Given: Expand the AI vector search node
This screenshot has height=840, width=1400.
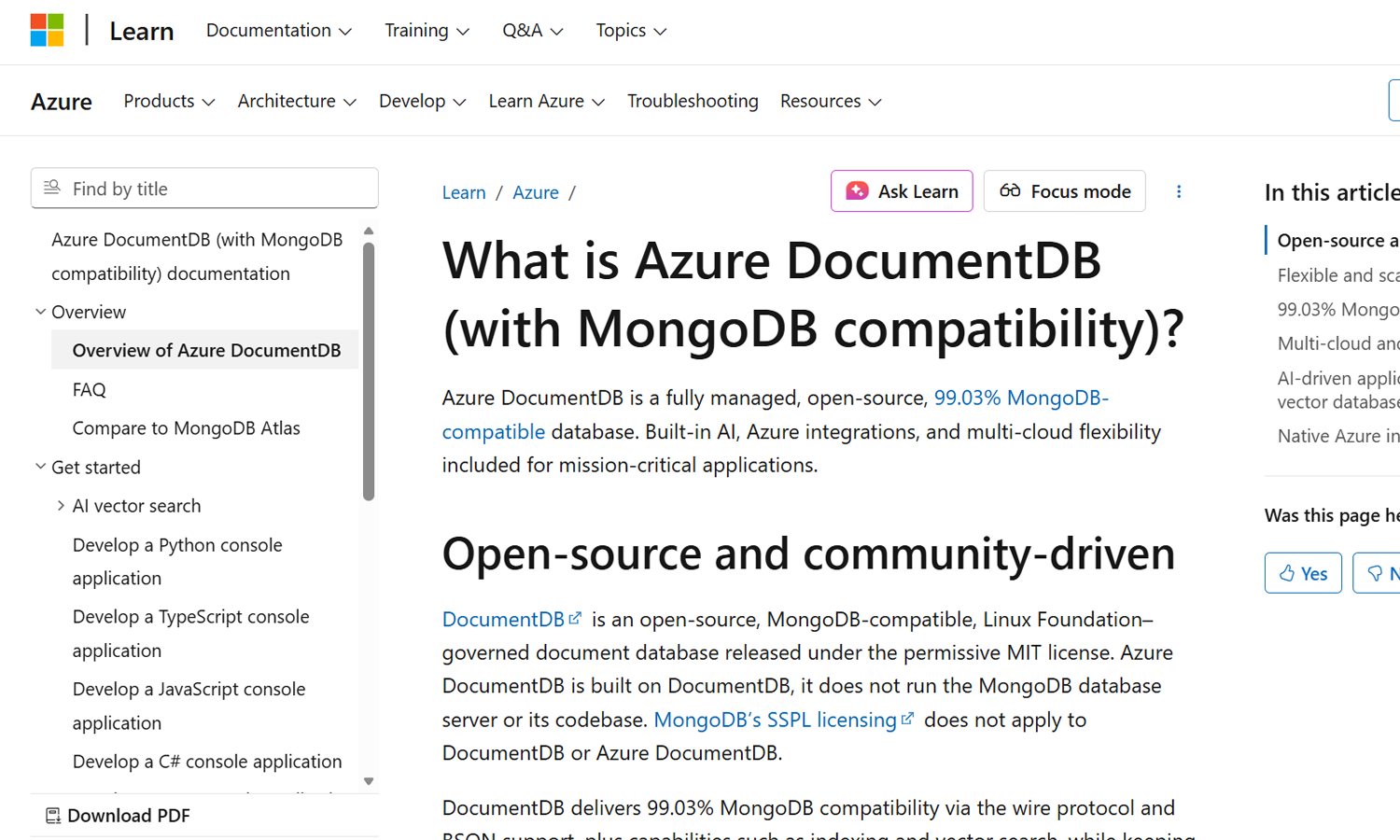Looking at the screenshot, I should click(x=61, y=506).
